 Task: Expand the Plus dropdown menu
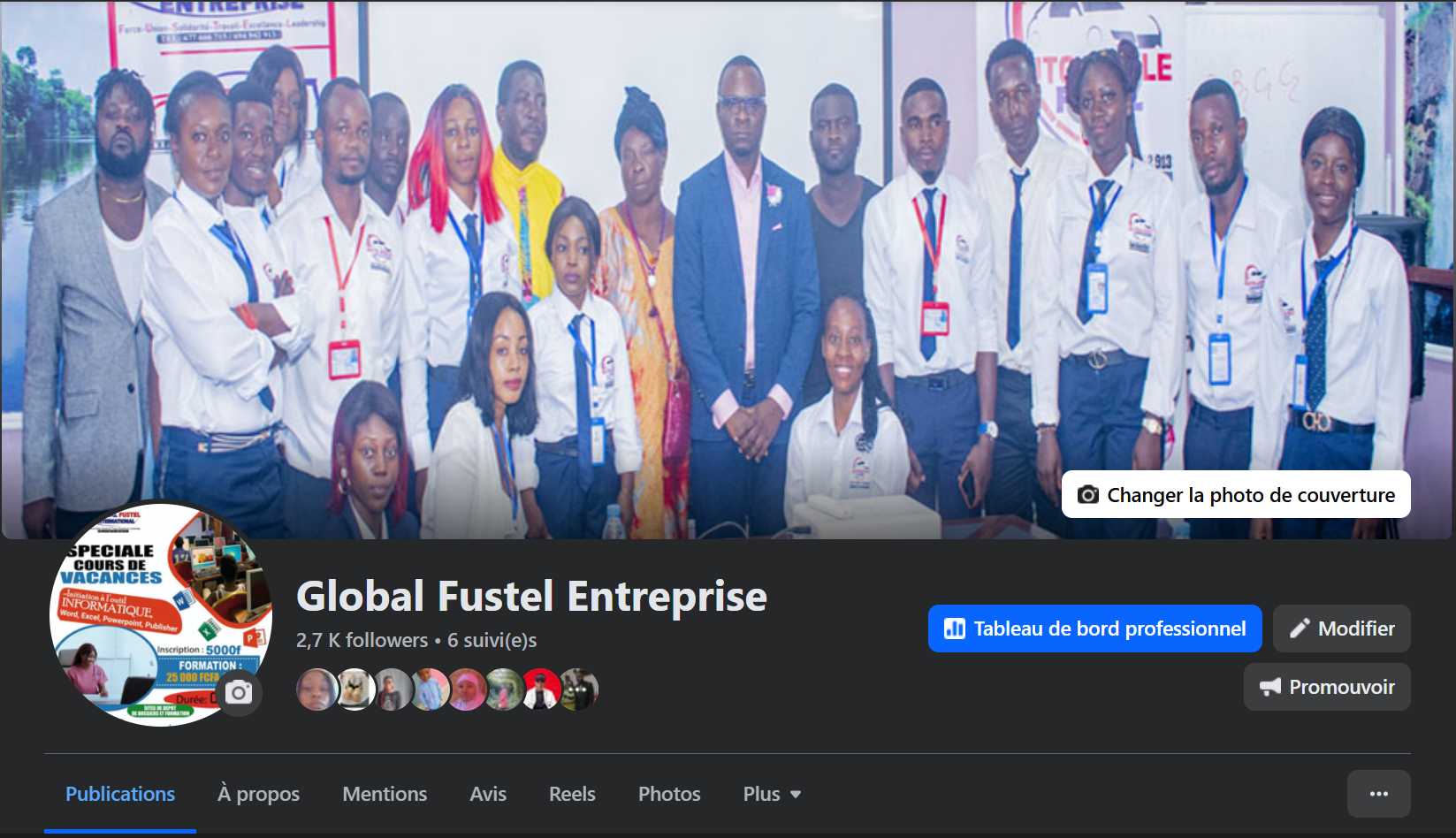pyautogui.click(x=772, y=794)
